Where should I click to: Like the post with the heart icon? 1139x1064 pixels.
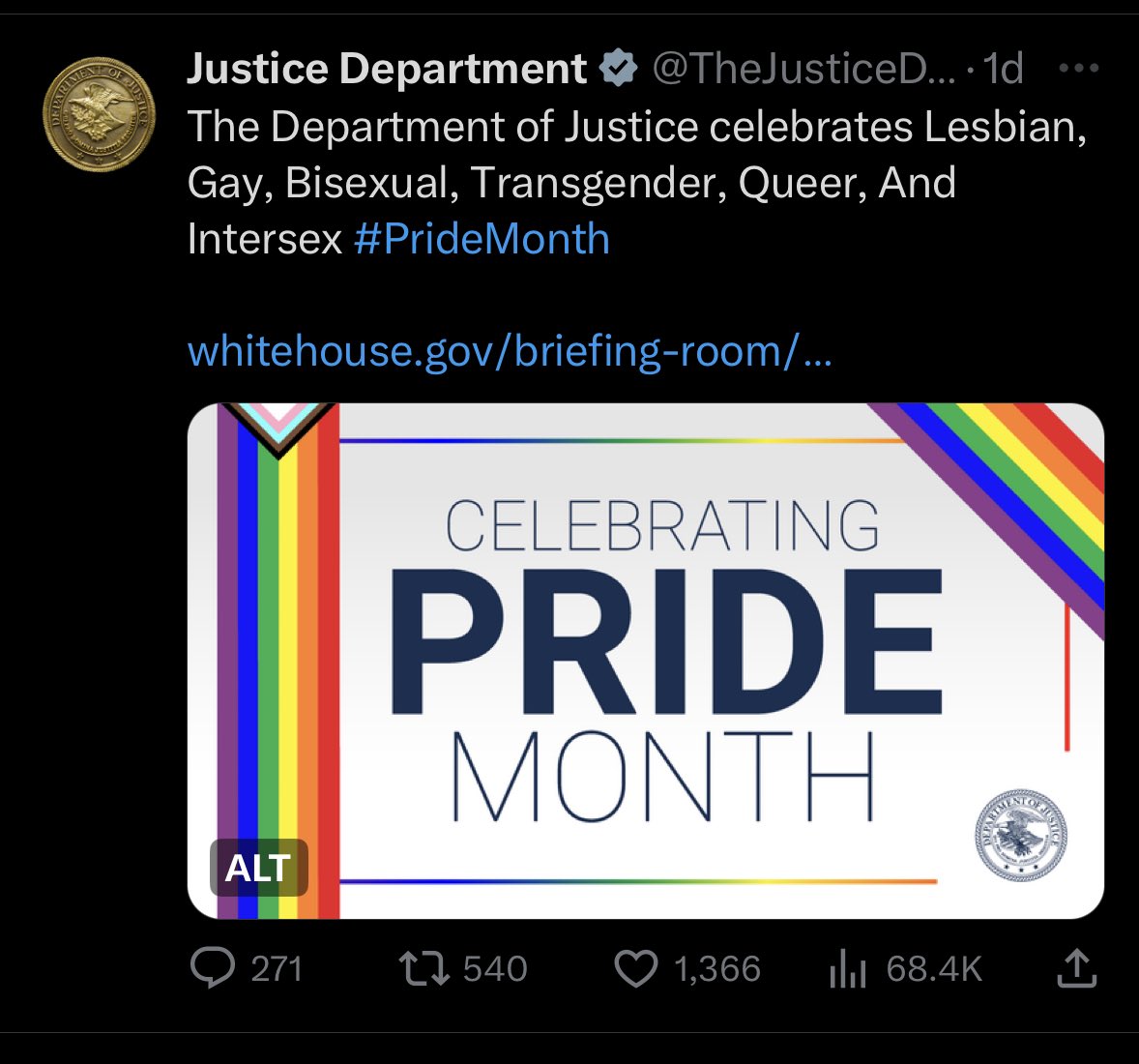point(635,968)
